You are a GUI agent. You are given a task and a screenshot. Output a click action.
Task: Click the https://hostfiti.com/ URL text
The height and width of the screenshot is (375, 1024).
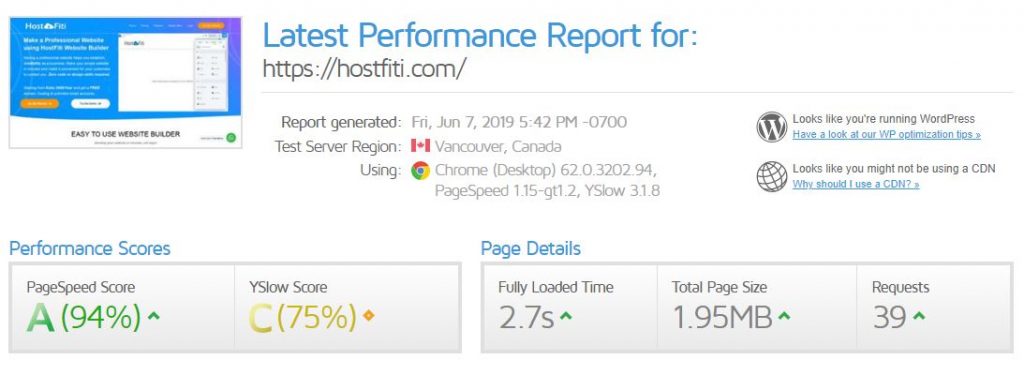click(x=364, y=68)
